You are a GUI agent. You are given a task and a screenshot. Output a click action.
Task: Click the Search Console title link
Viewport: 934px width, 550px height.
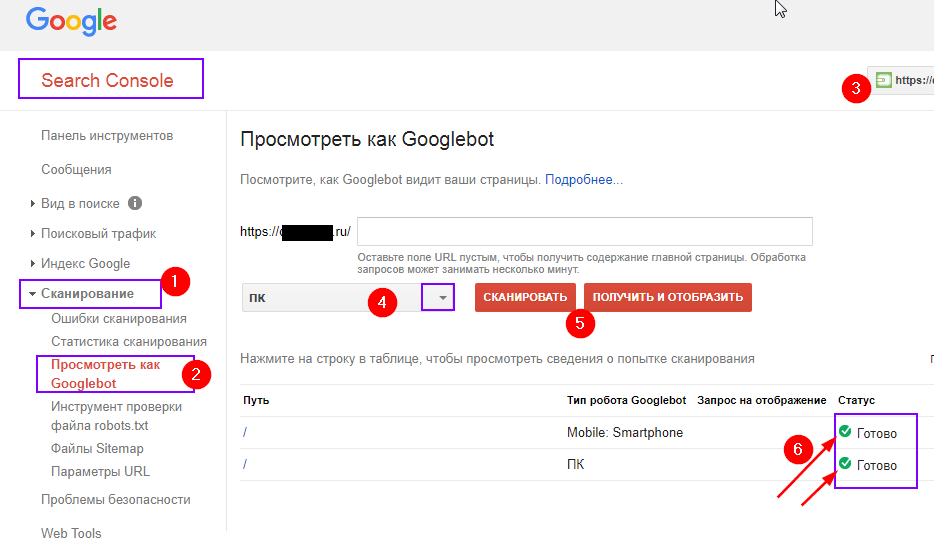point(107,80)
